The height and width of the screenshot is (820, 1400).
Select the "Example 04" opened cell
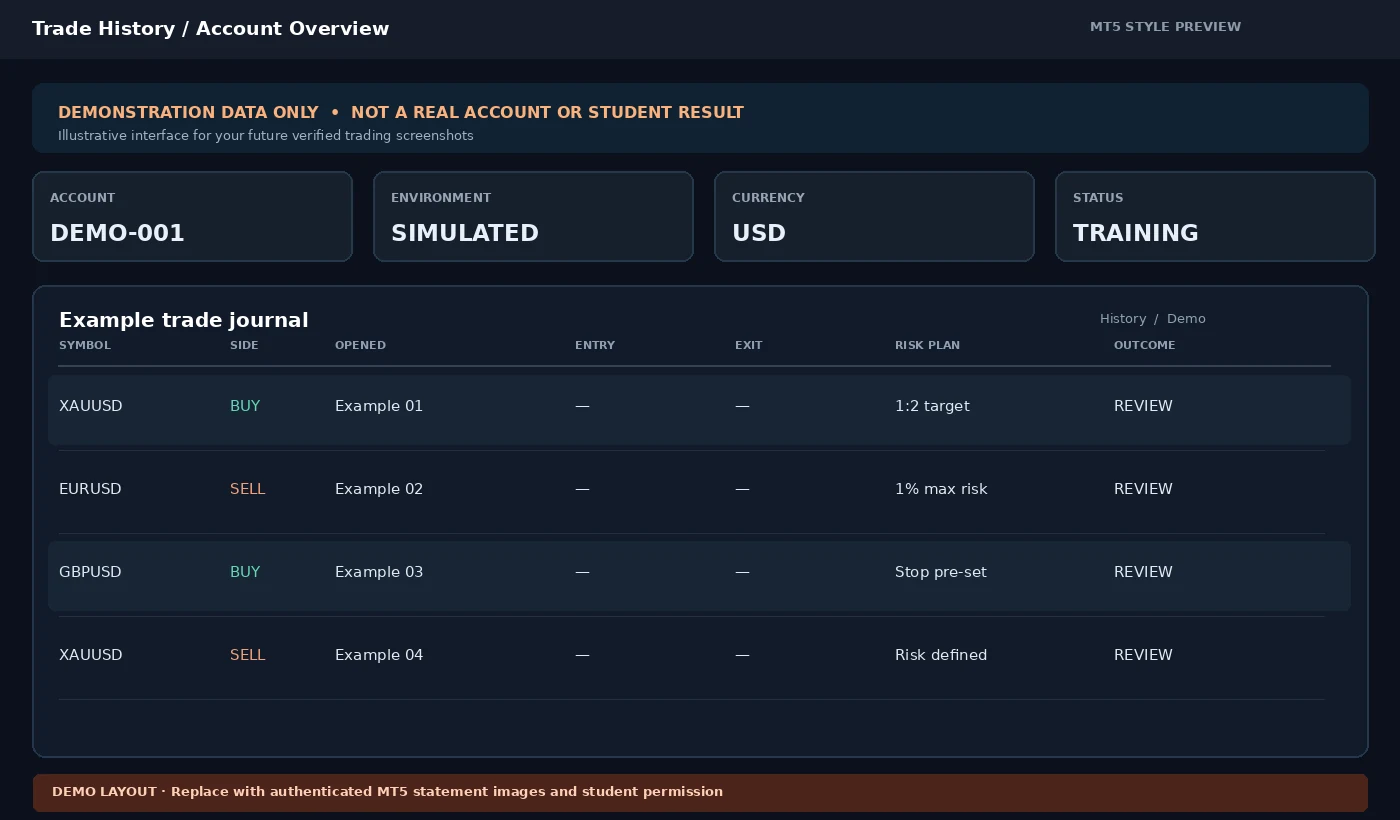379,655
